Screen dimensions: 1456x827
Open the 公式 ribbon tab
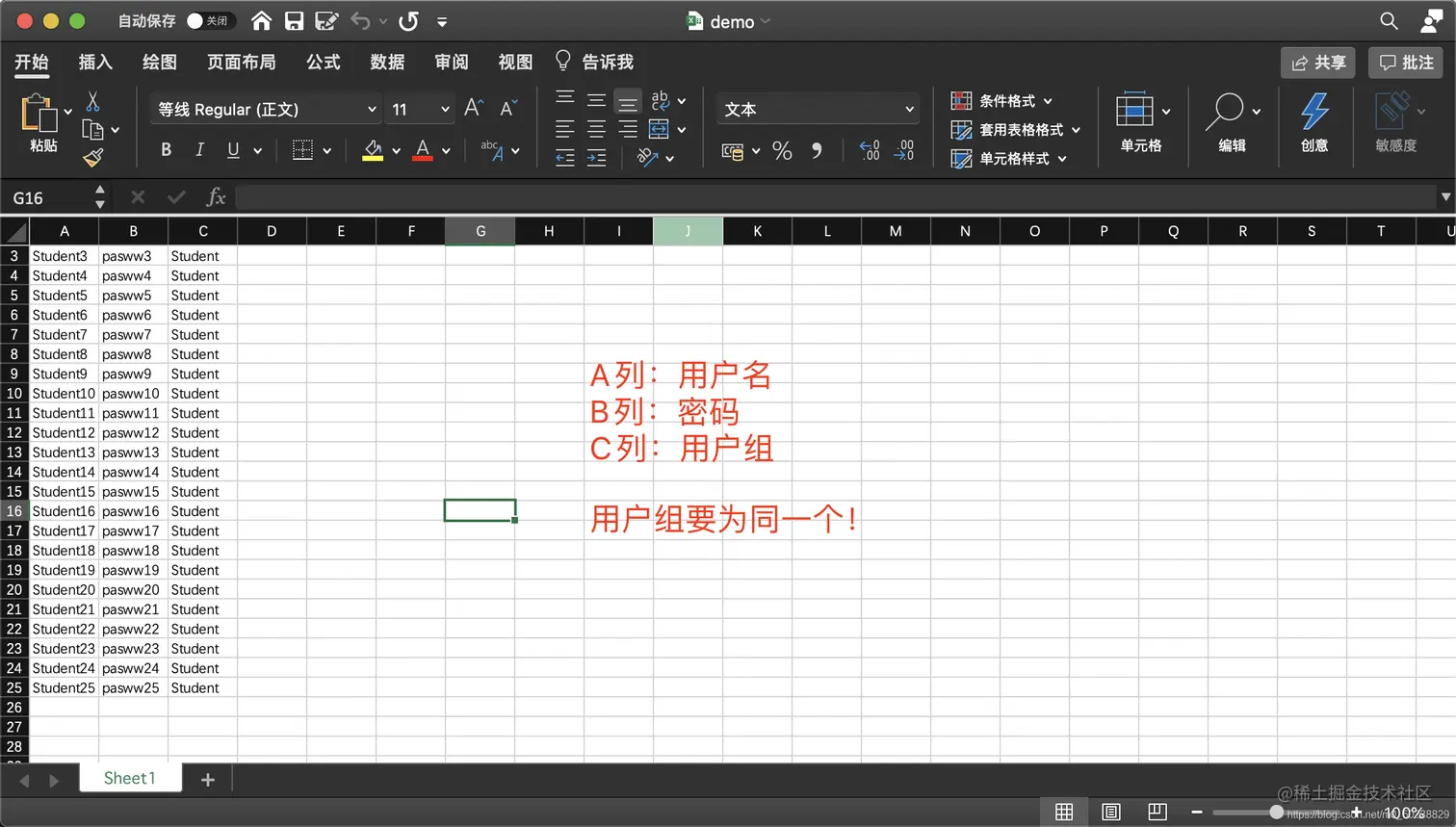pyautogui.click(x=324, y=62)
